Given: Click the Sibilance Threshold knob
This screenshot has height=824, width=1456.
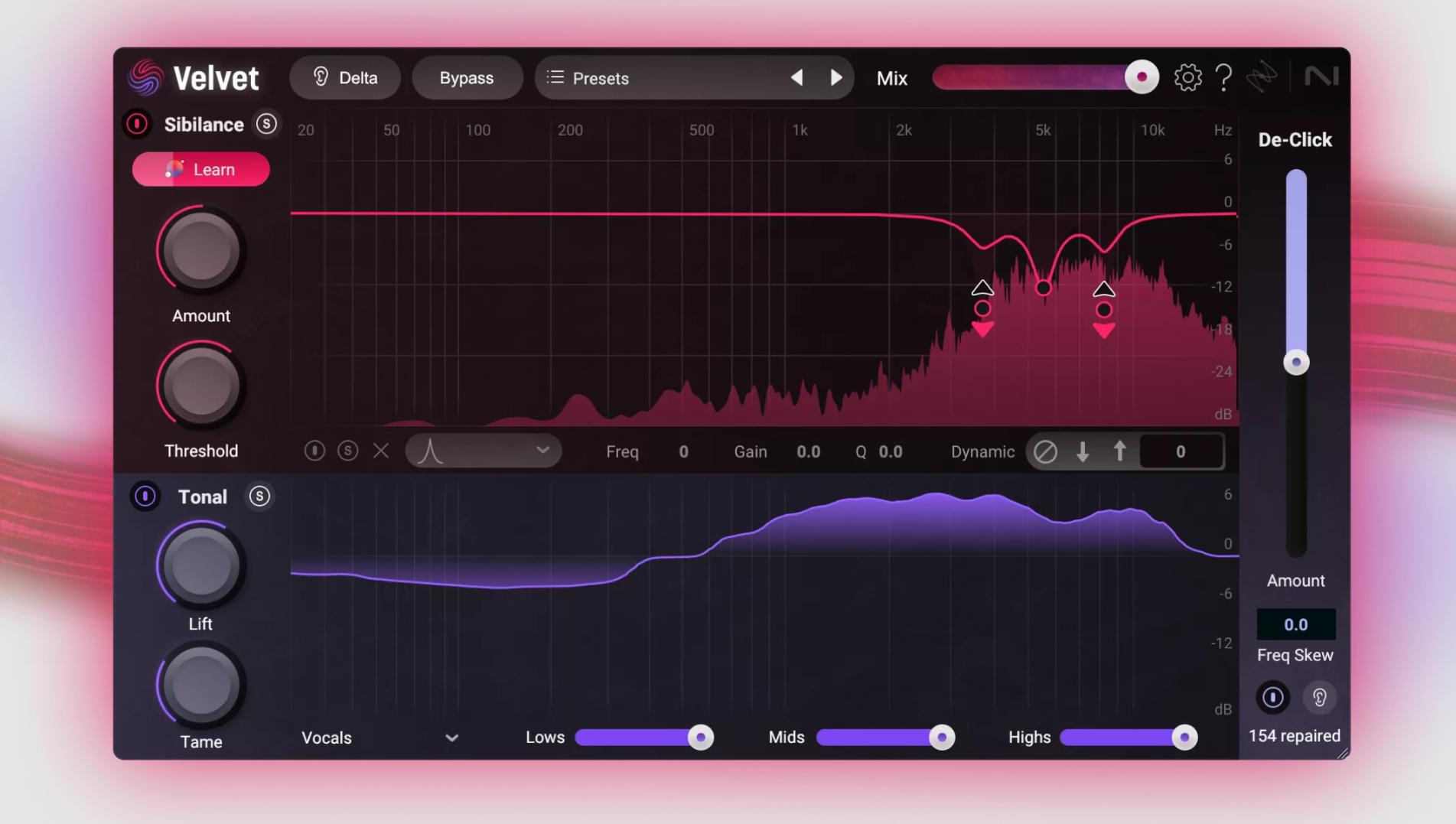Looking at the screenshot, I should (201, 386).
